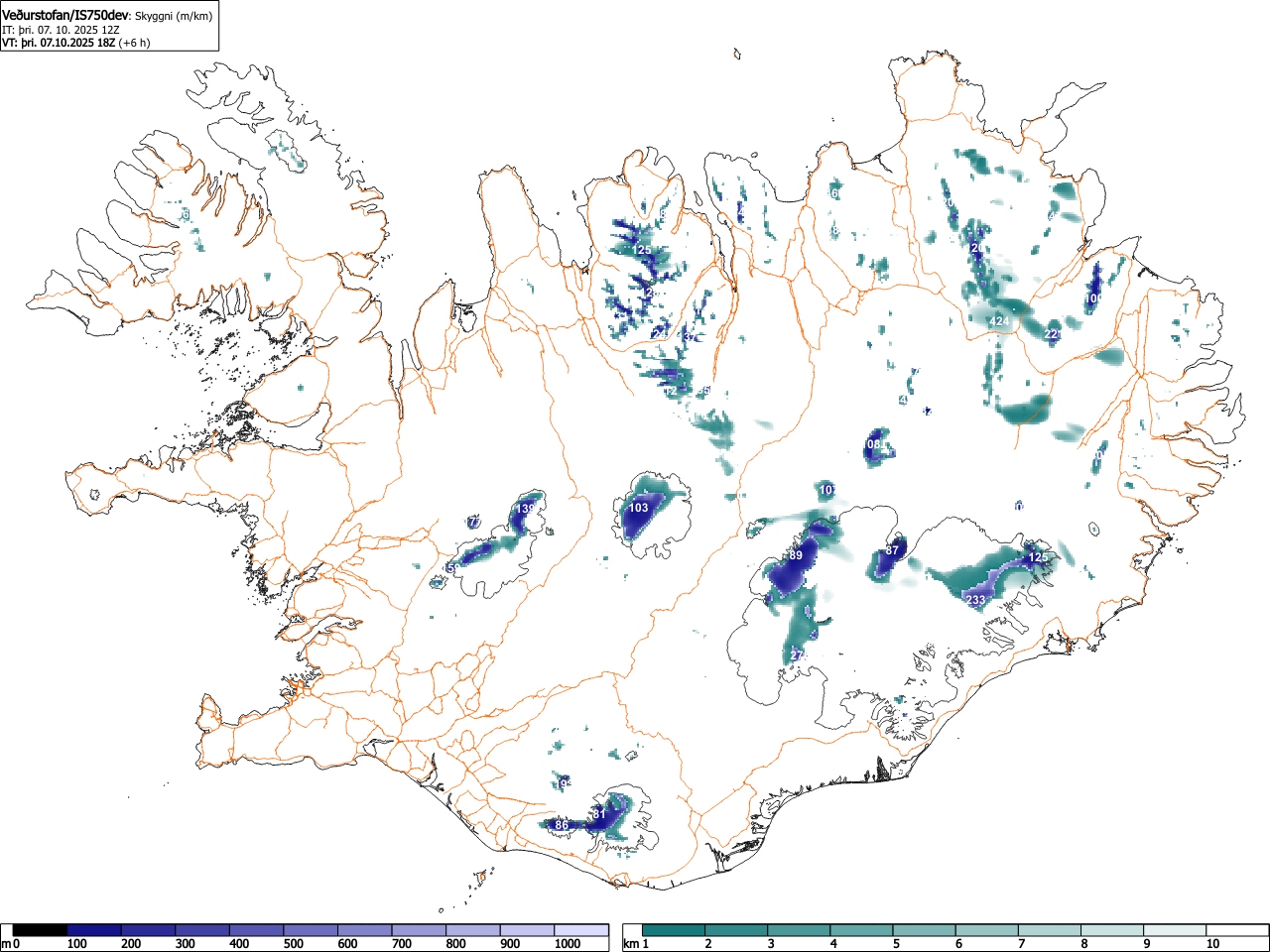
Task: Select the 600–700 m legend swatch
Action: pyautogui.click(x=365, y=930)
